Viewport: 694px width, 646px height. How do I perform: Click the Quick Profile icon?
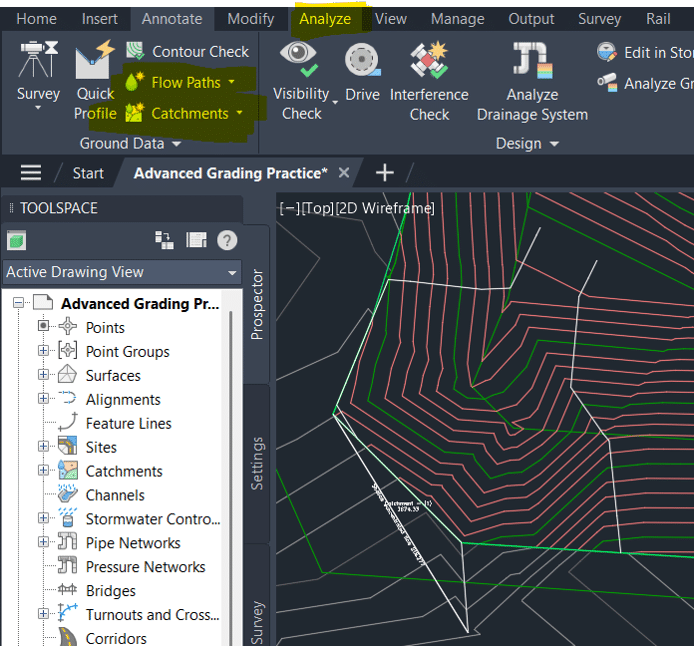(95, 60)
